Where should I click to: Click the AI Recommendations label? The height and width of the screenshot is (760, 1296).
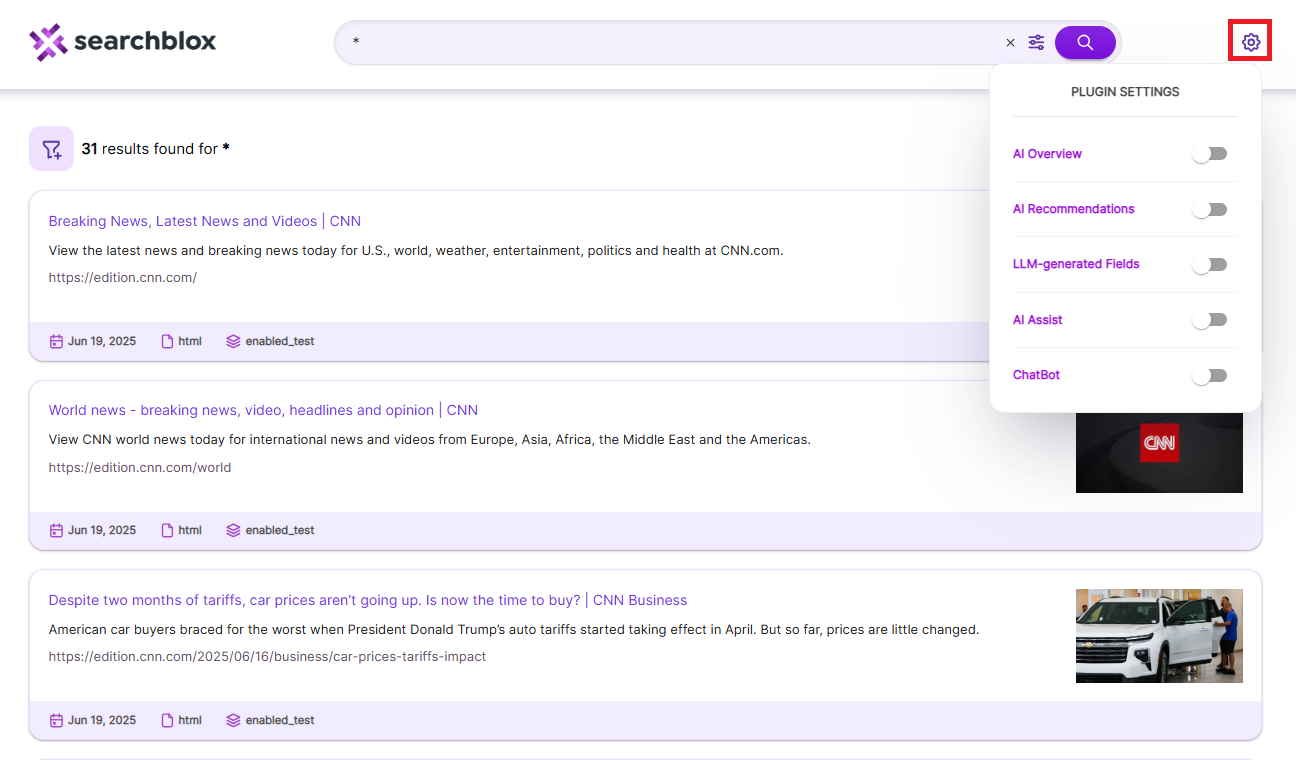(x=1074, y=209)
